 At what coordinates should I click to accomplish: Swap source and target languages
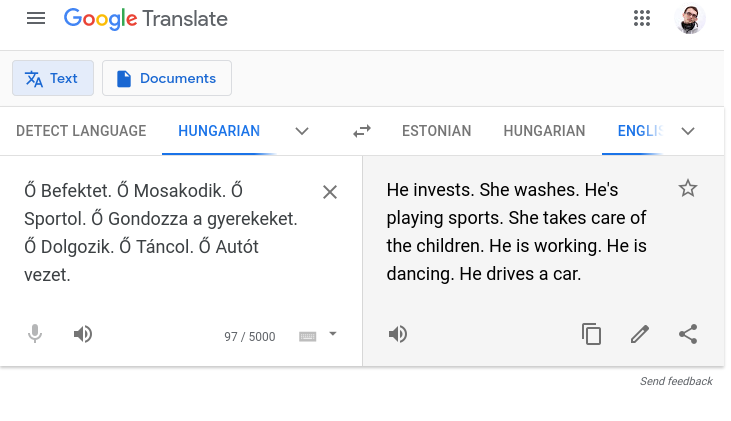pyautogui.click(x=362, y=131)
